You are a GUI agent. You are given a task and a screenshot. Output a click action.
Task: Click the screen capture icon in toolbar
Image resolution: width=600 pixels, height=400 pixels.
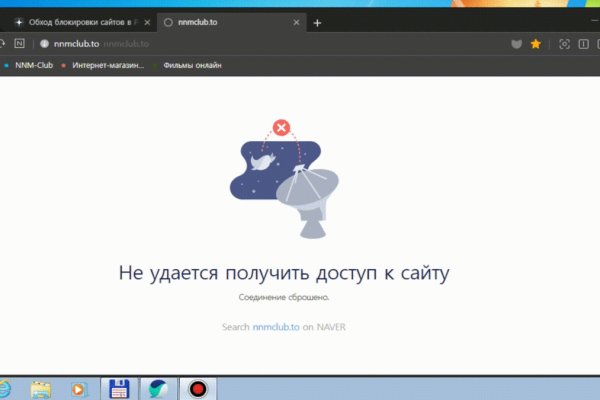tap(564, 44)
